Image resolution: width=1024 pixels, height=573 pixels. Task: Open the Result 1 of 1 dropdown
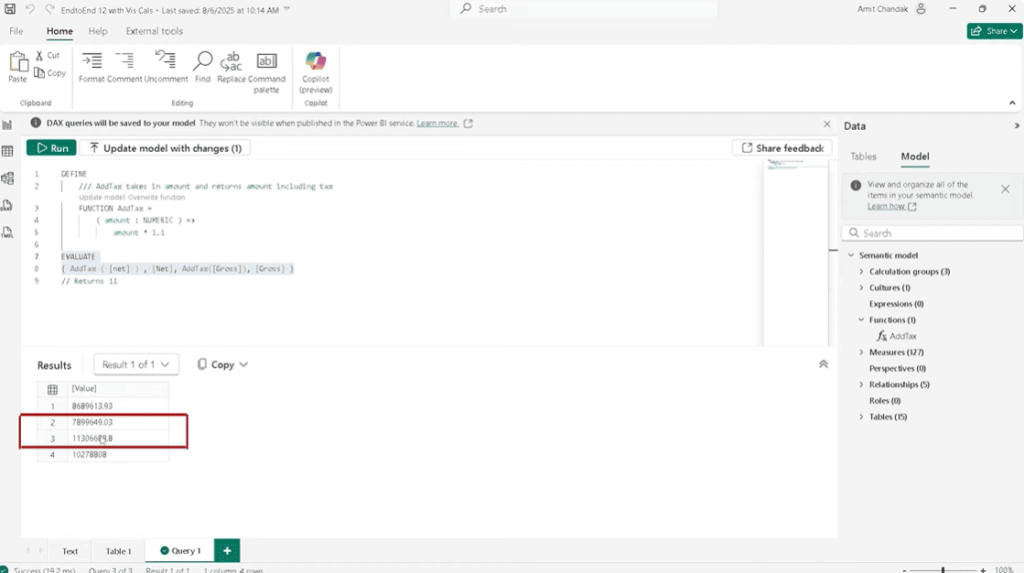[136, 365]
